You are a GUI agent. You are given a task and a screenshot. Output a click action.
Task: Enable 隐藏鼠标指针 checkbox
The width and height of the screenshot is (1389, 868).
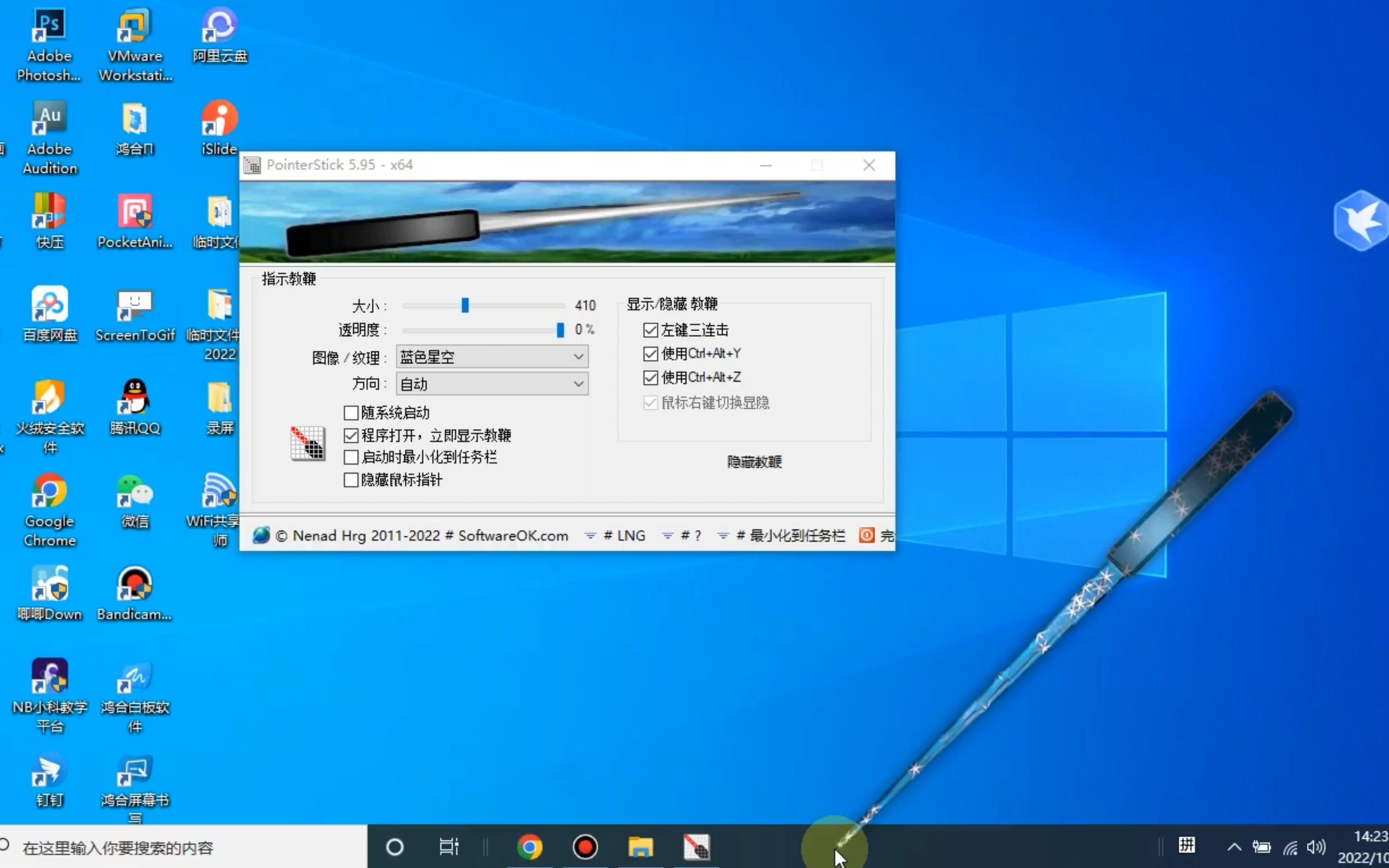pos(351,480)
